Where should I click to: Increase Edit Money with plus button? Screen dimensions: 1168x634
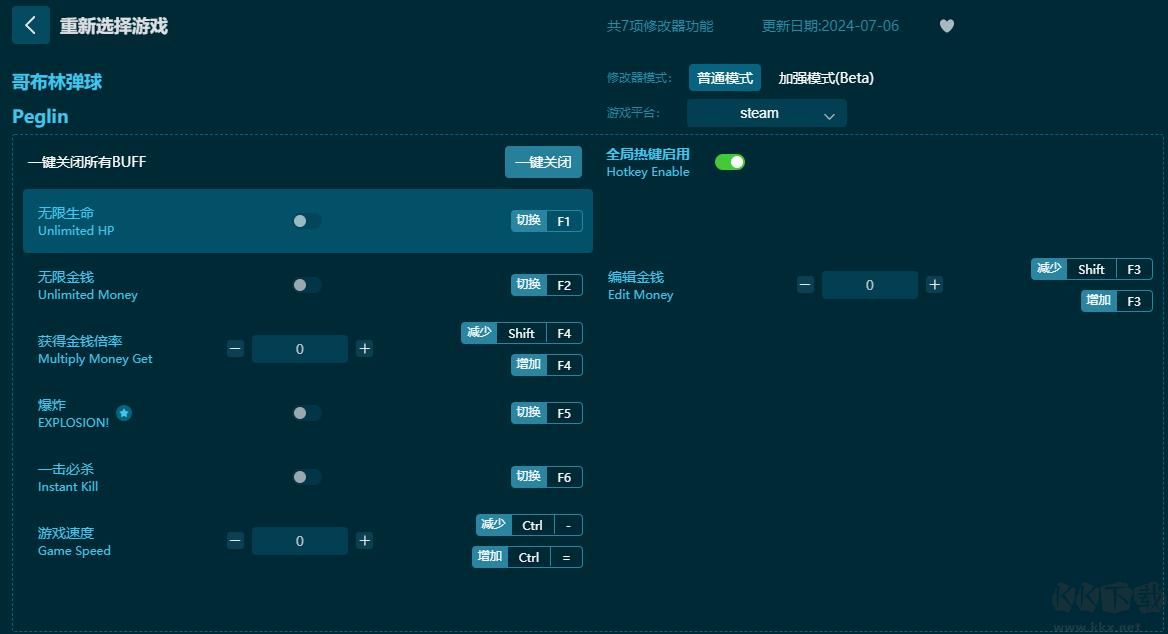(934, 285)
